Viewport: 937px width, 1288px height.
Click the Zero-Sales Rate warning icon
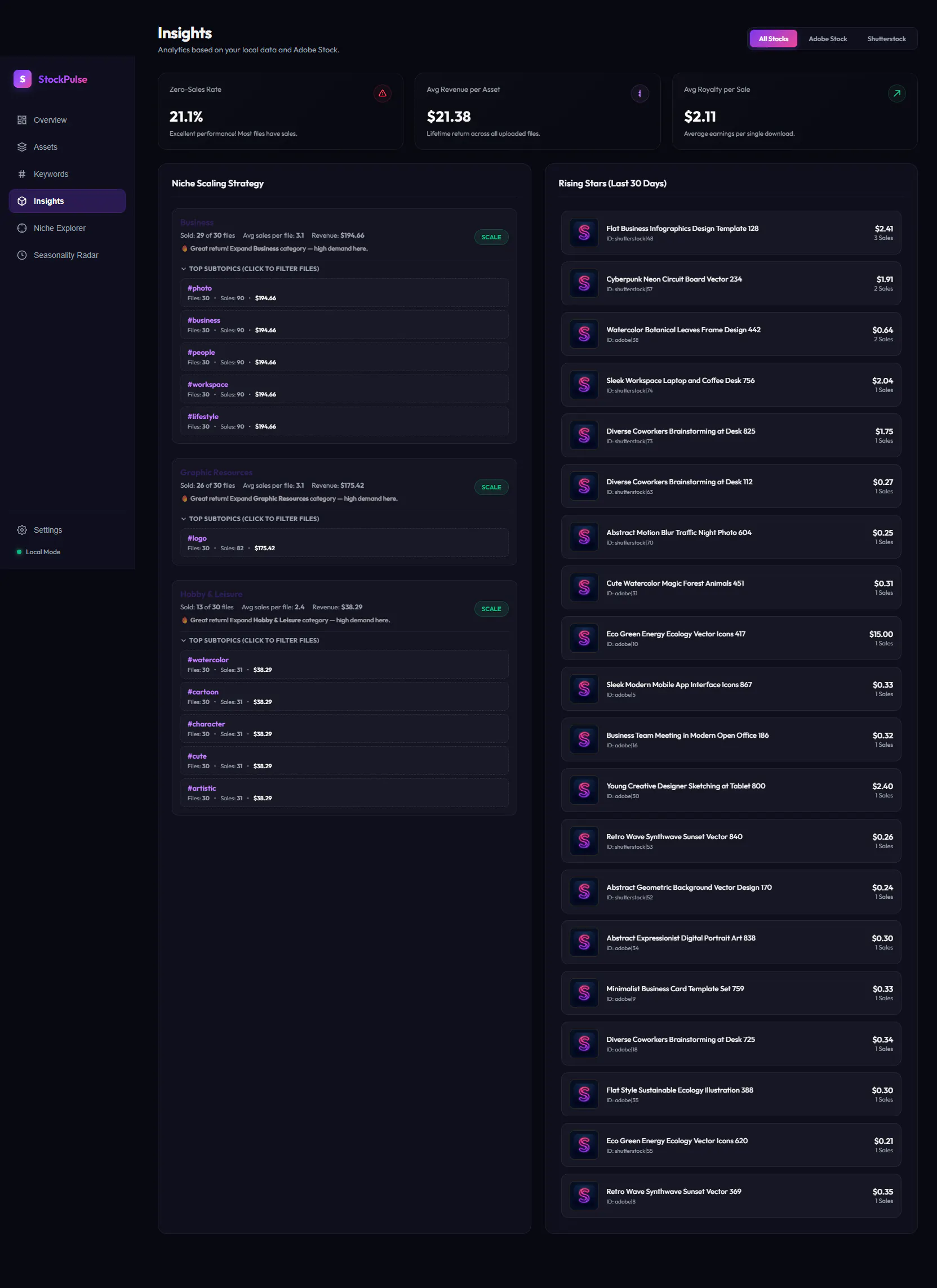tap(383, 93)
